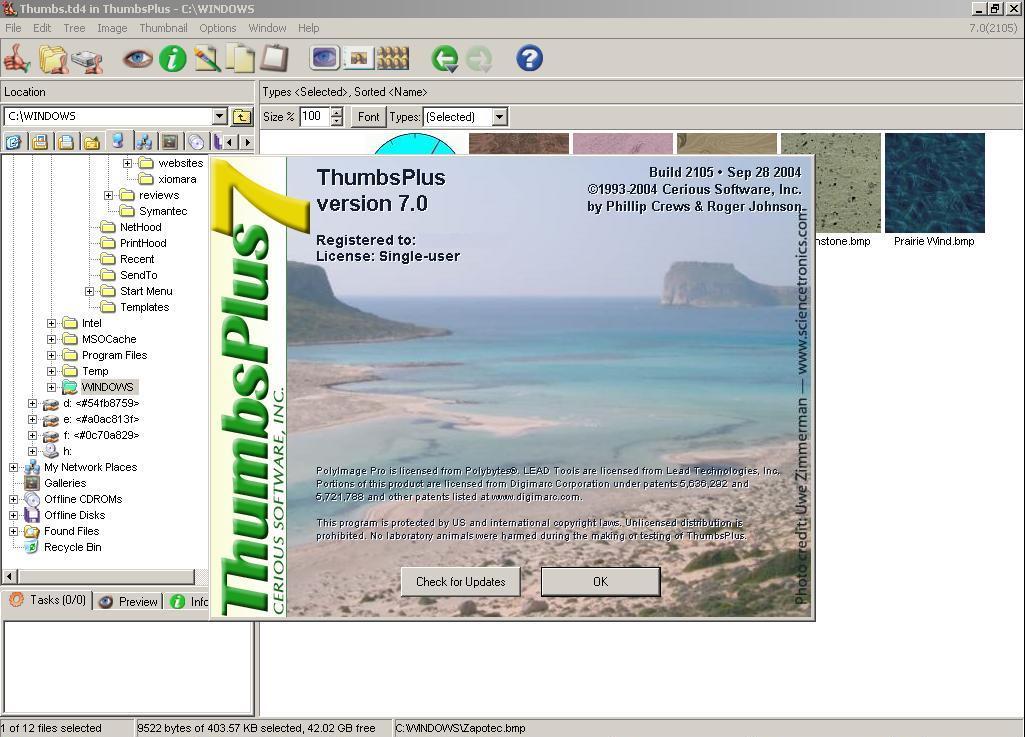1025x737 pixels.
Task: Select the network computers tree tab icon
Action: click(144, 141)
